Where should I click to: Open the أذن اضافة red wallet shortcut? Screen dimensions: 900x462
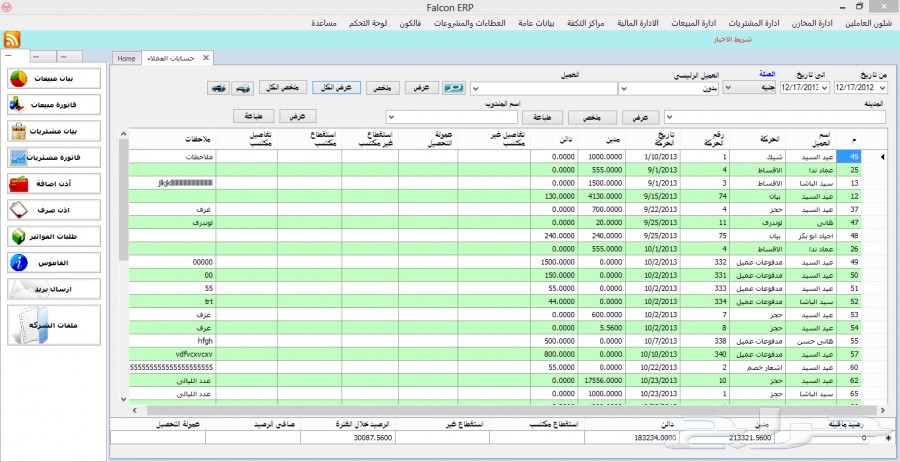(x=54, y=184)
